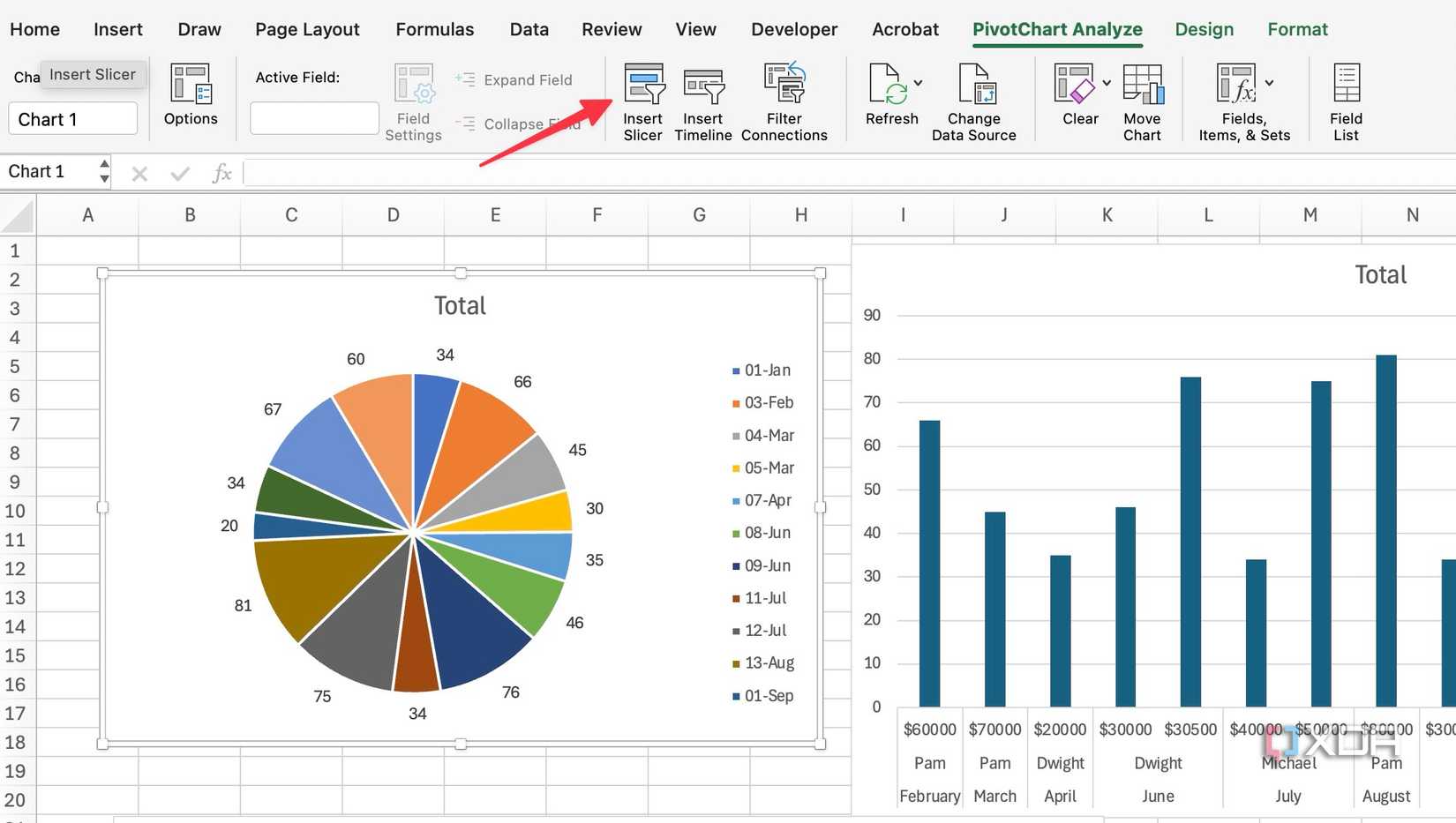Expand the Fields, Items, & Sets arrow
1456x823 pixels.
pyautogui.click(x=1269, y=83)
